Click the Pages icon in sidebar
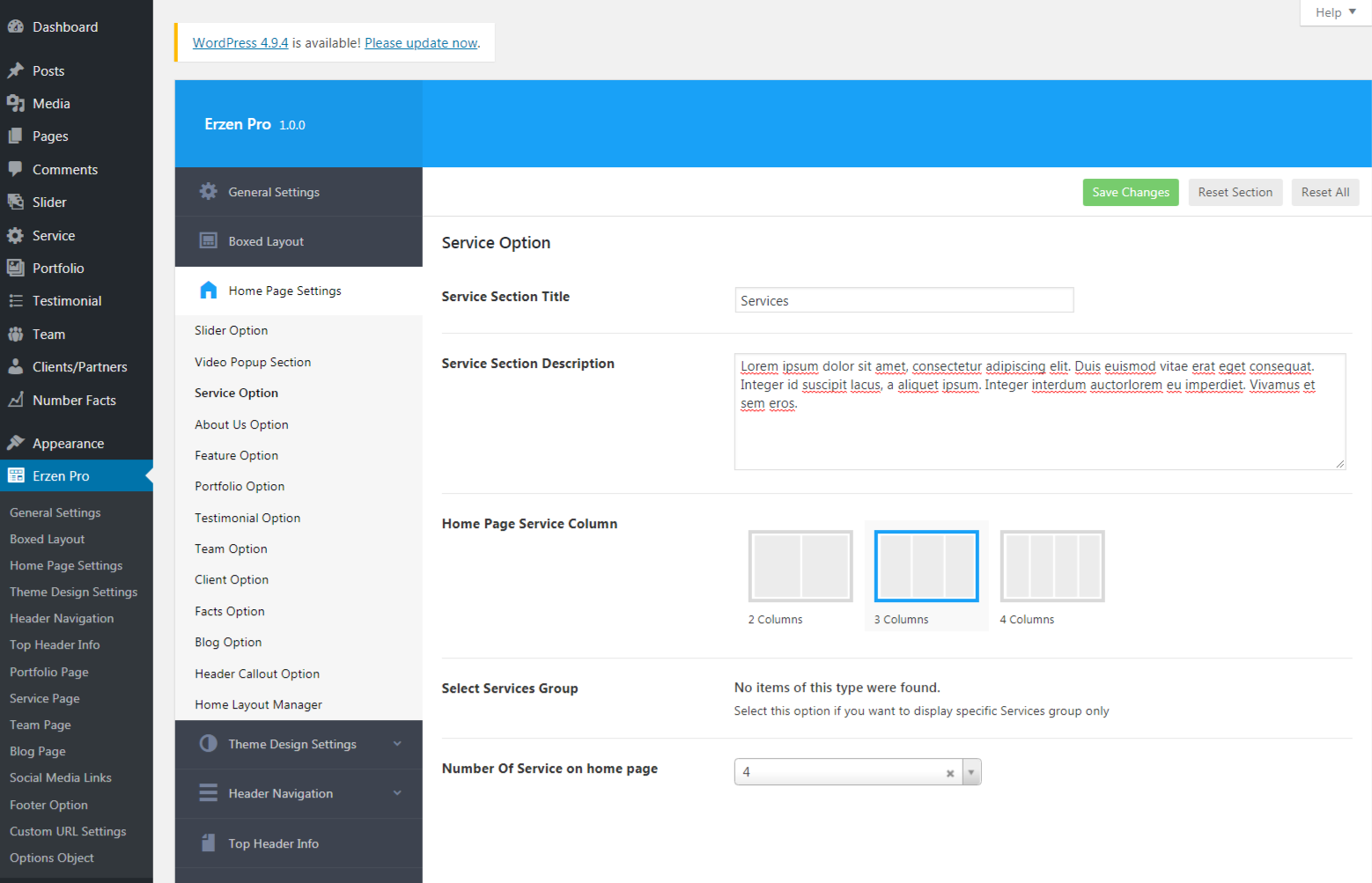The image size is (1372, 883). pyautogui.click(x=15, y=136)
